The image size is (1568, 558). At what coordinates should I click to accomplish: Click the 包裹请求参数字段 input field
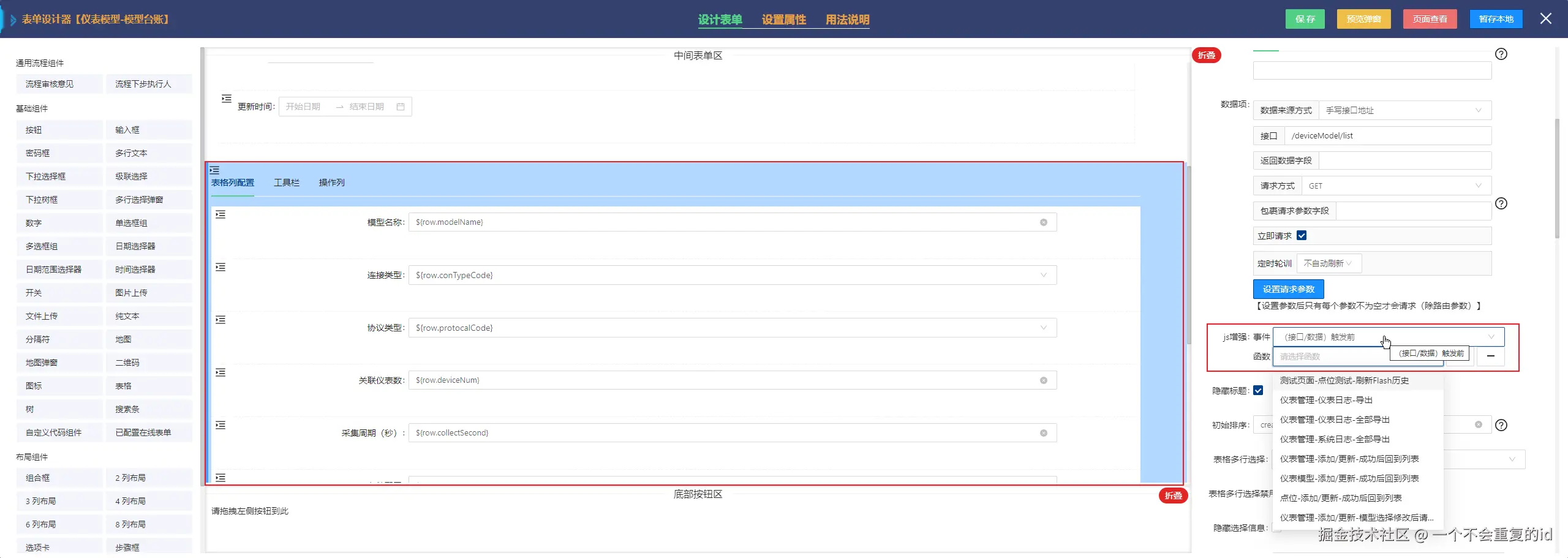point(1414,211)
